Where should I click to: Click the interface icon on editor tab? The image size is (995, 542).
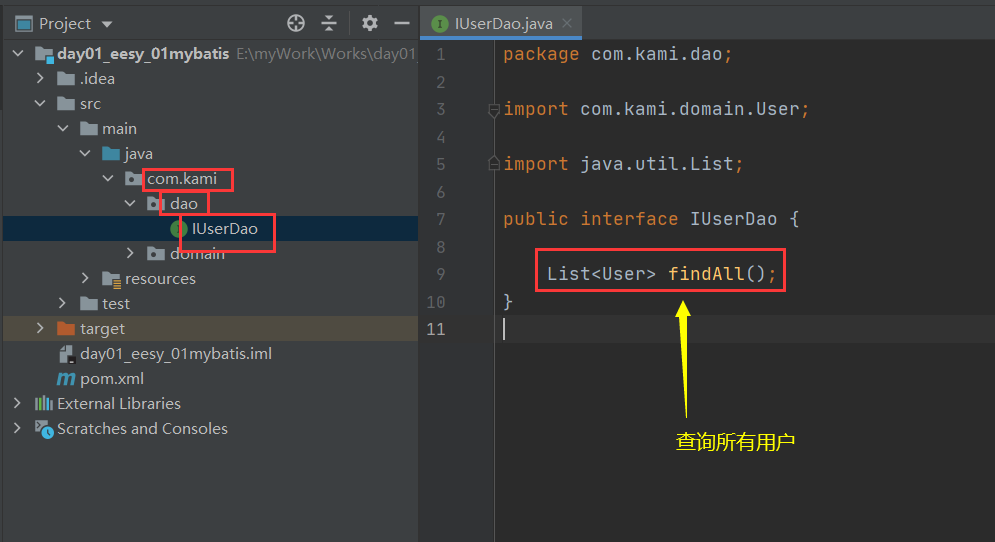pyautogui.click(x=440, y=24)
